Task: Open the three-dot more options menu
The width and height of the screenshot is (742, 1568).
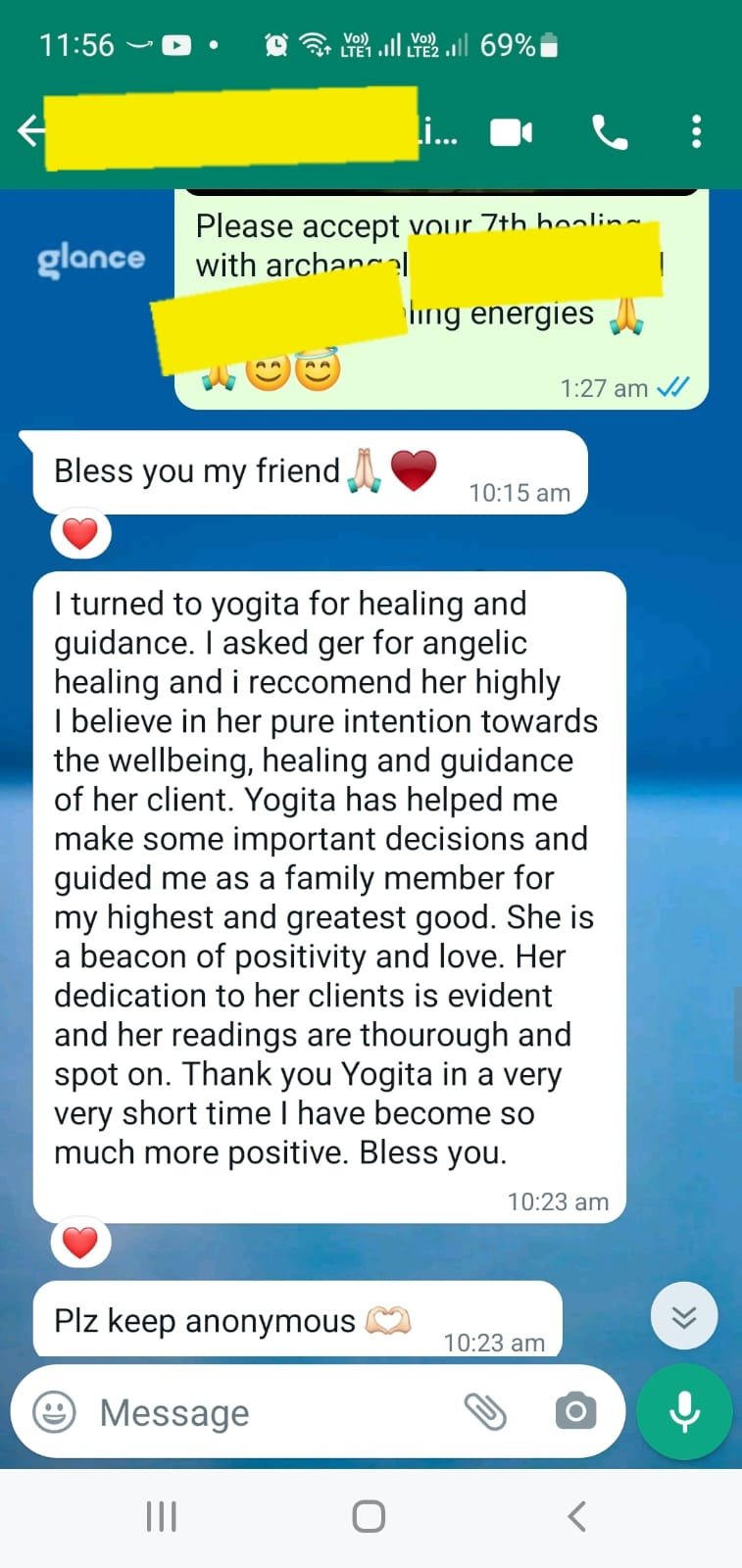Action: click(696, 131)
